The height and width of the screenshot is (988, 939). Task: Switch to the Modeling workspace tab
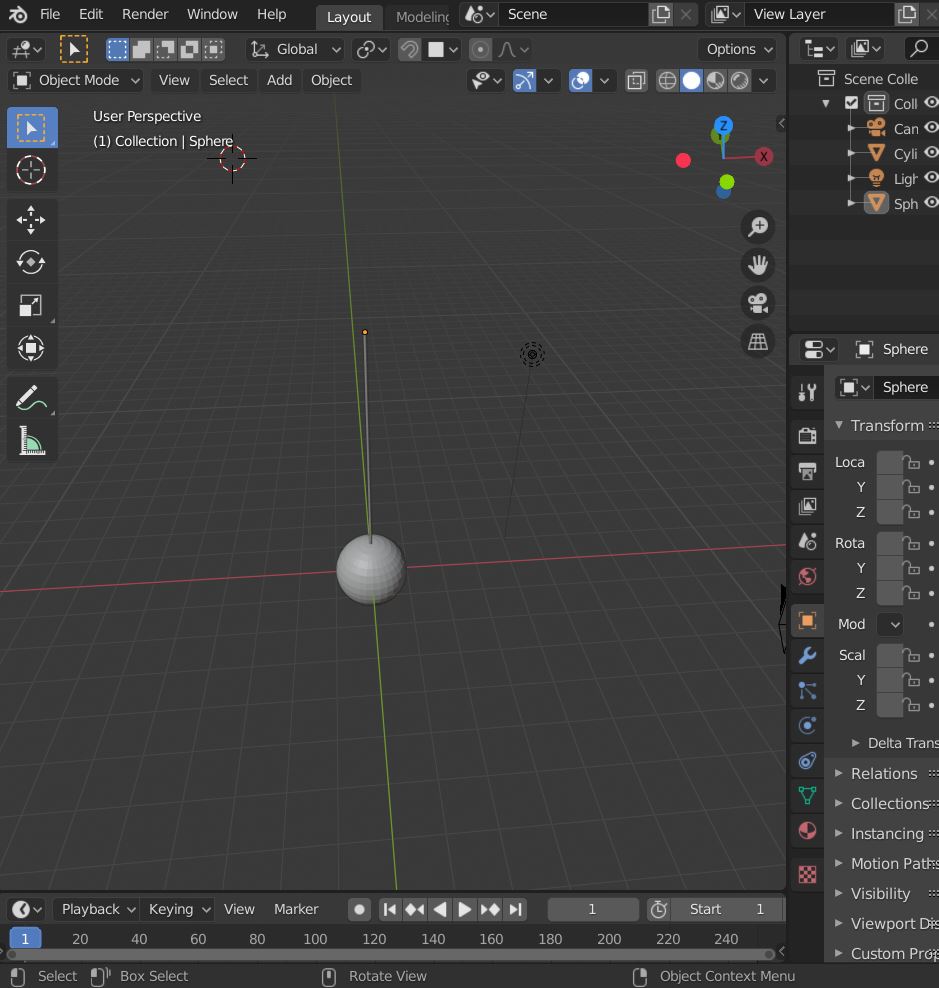tap(422, 17)
